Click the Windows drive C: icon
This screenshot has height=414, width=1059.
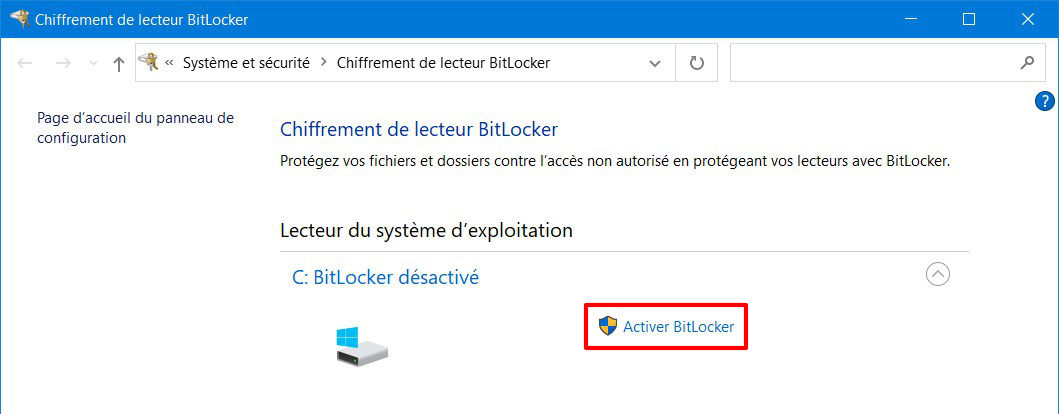(x=361, y=346)
